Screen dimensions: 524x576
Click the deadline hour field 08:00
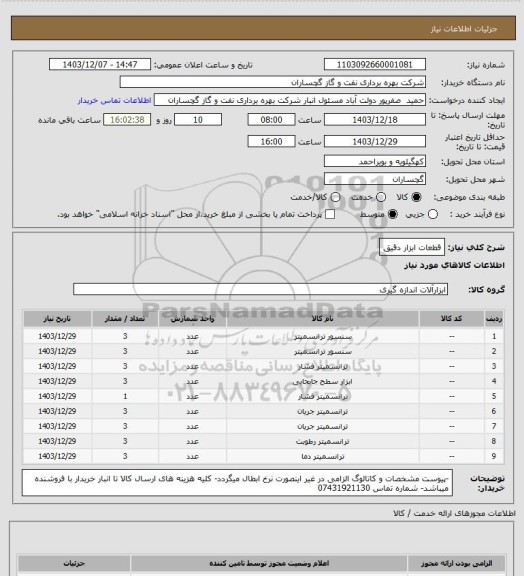tap(272, 119)
